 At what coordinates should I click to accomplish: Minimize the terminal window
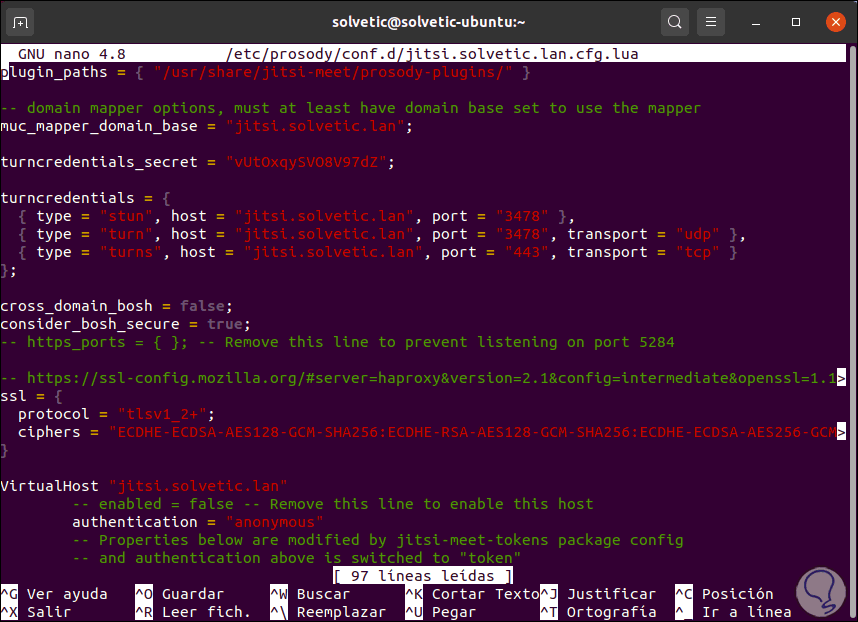(756, 22)
